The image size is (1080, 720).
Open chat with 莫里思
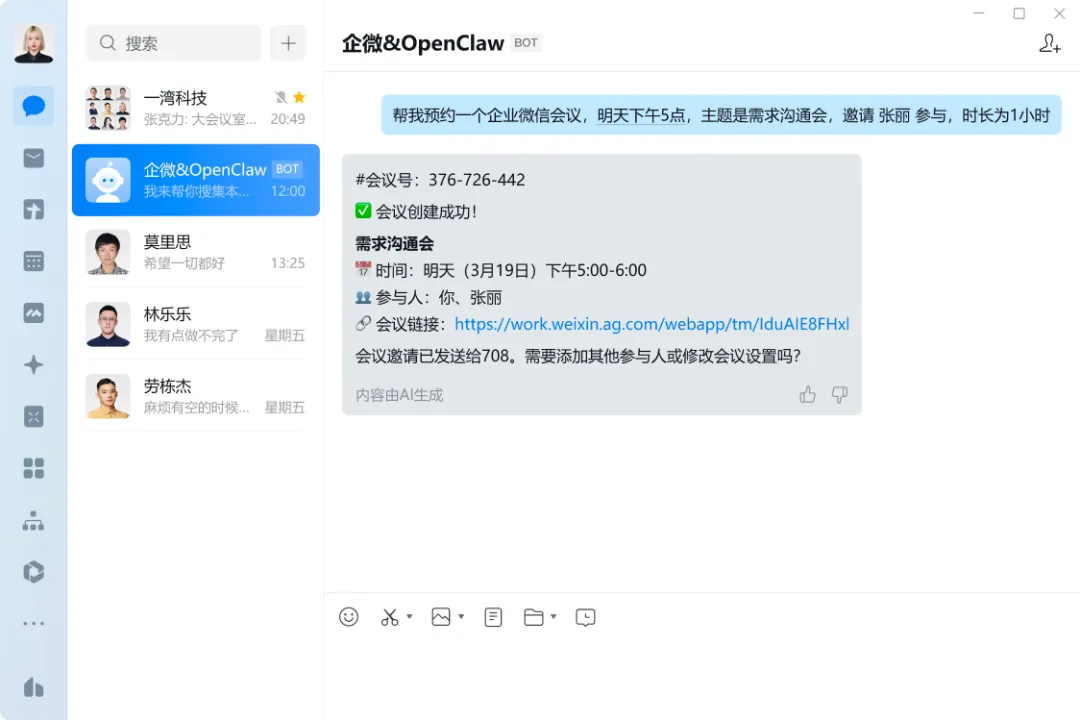(196, 252)
